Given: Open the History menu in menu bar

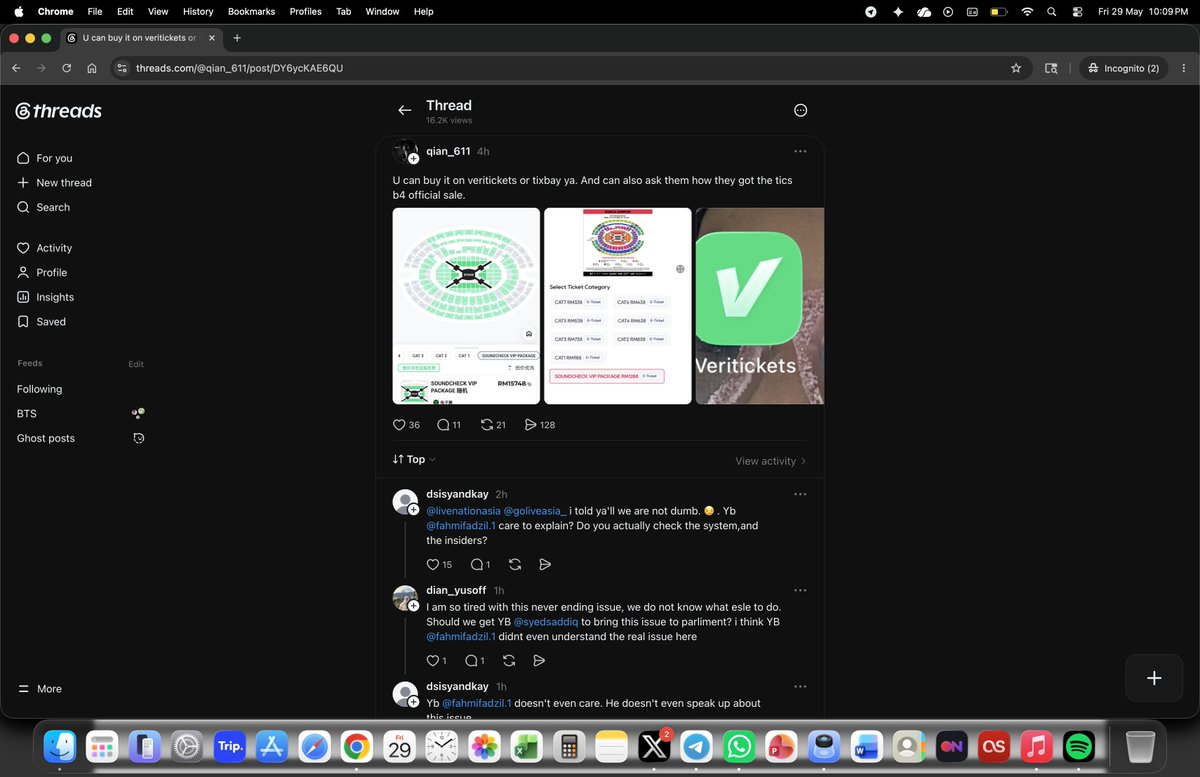Looking at the screenshot, I should pyautogui.click(x=198, y=11).
